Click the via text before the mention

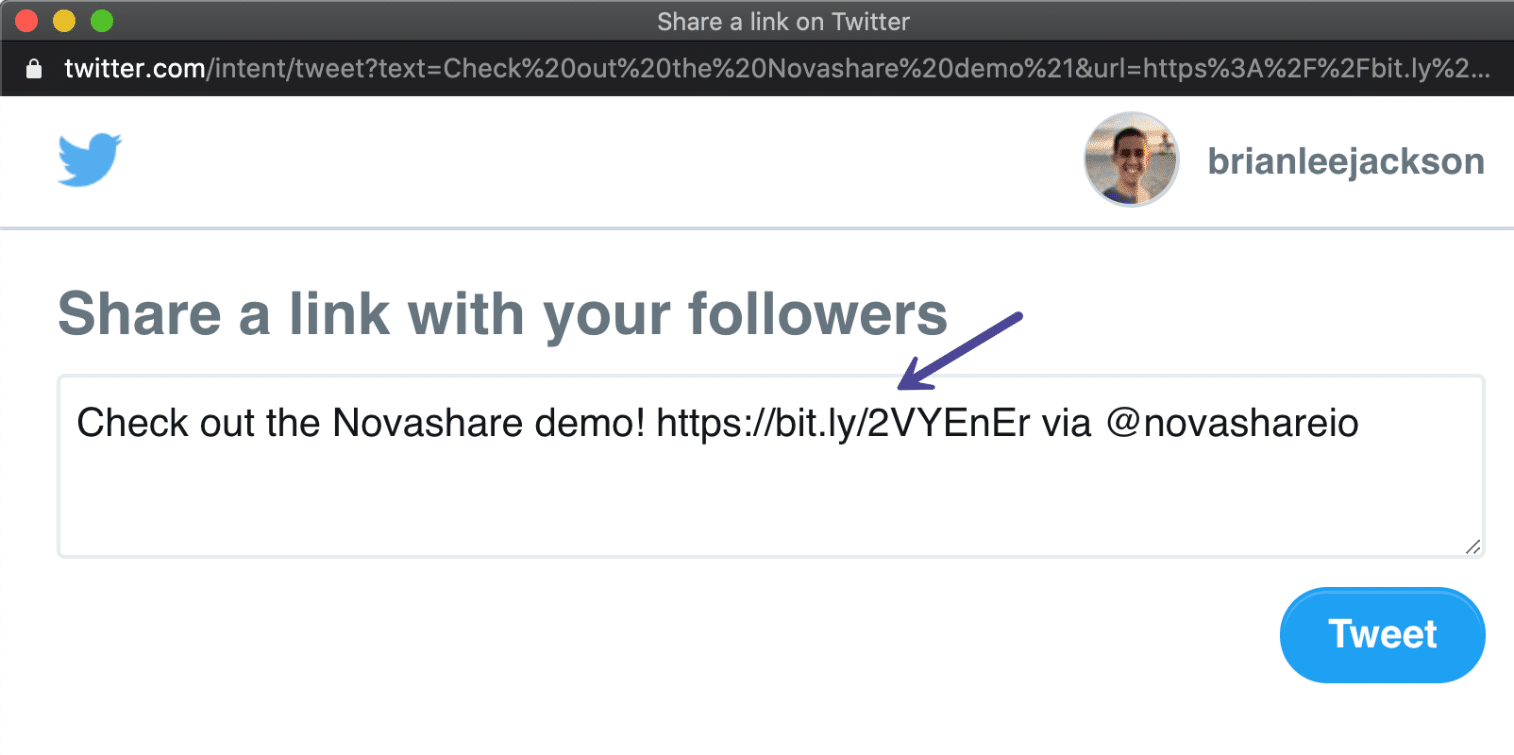click(x=1070, y=423)
